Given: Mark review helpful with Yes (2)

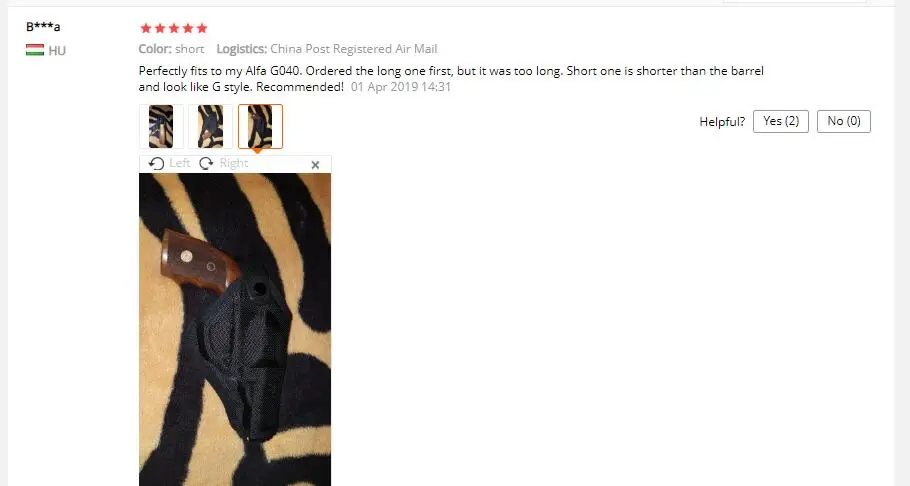Looking at the screenshot, I should pyautogui.click(x=781, y=121).
